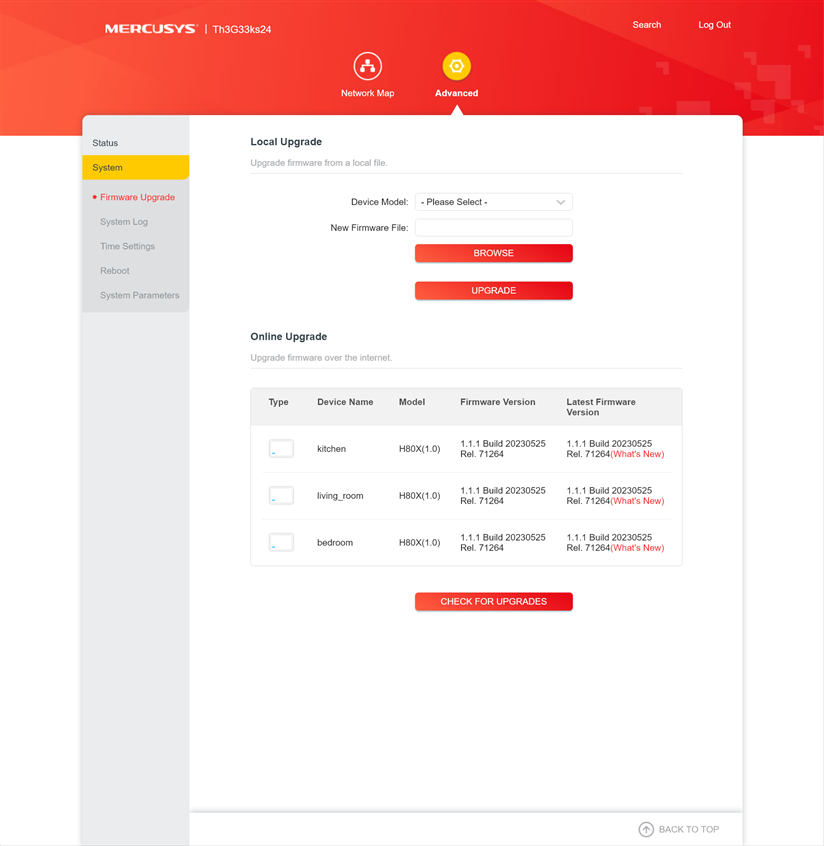This screenshot has width=824, height=846.
Task: Click the Device Name column header
Action: tap(345, 402)
